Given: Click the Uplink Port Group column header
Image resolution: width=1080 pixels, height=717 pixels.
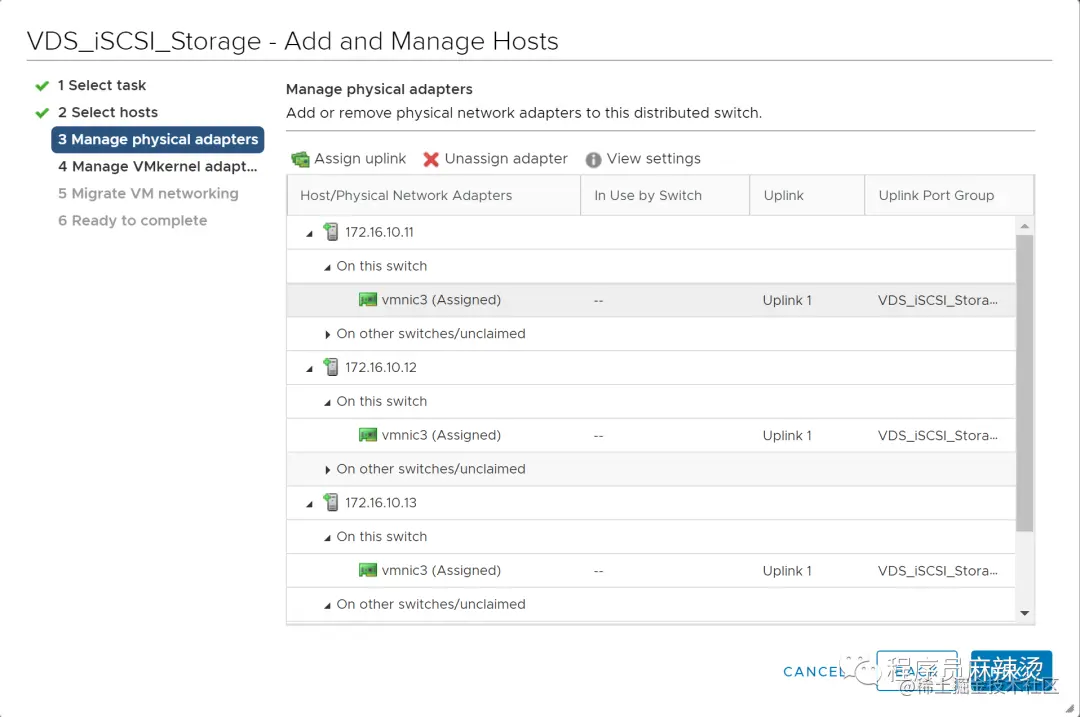Looking at the screenshot, I should 949,196.
